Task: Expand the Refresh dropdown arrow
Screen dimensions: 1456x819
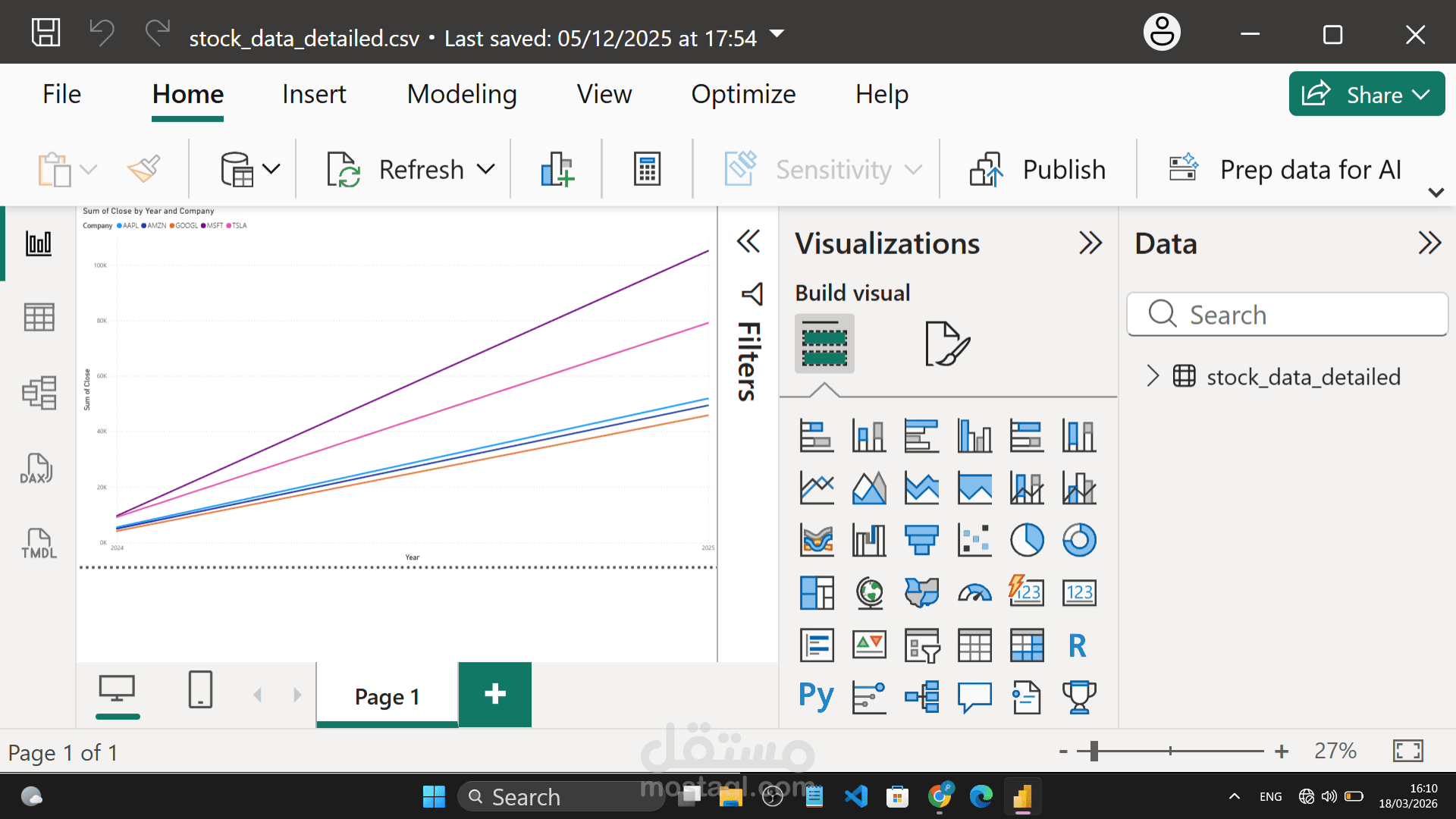Action: pos(485,169)
